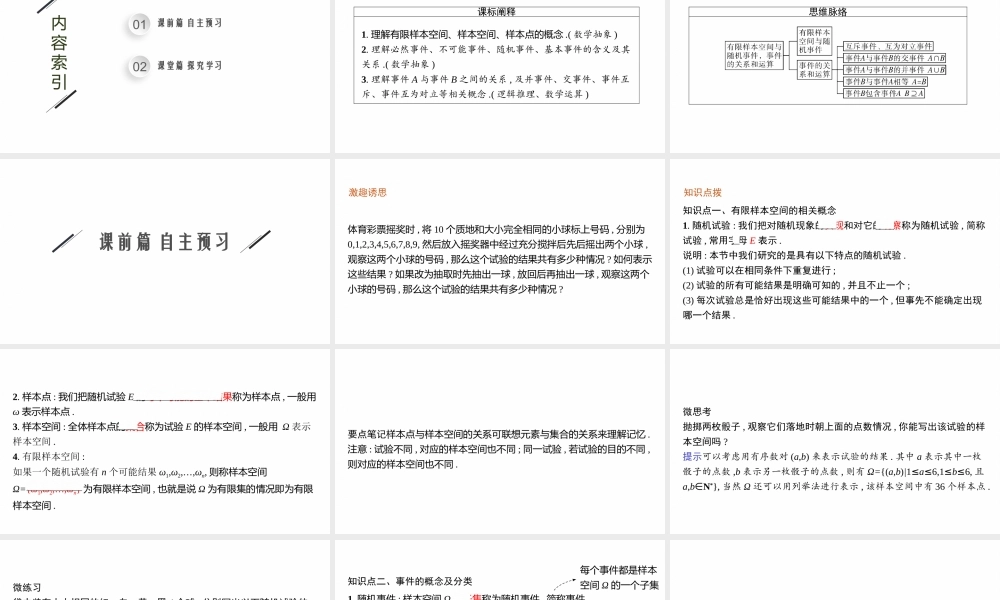The image size is (1000, 600).
Task: Expand the 事件的关系和运算 branch node
Action: pyautogui.click(x=813, y=68)
